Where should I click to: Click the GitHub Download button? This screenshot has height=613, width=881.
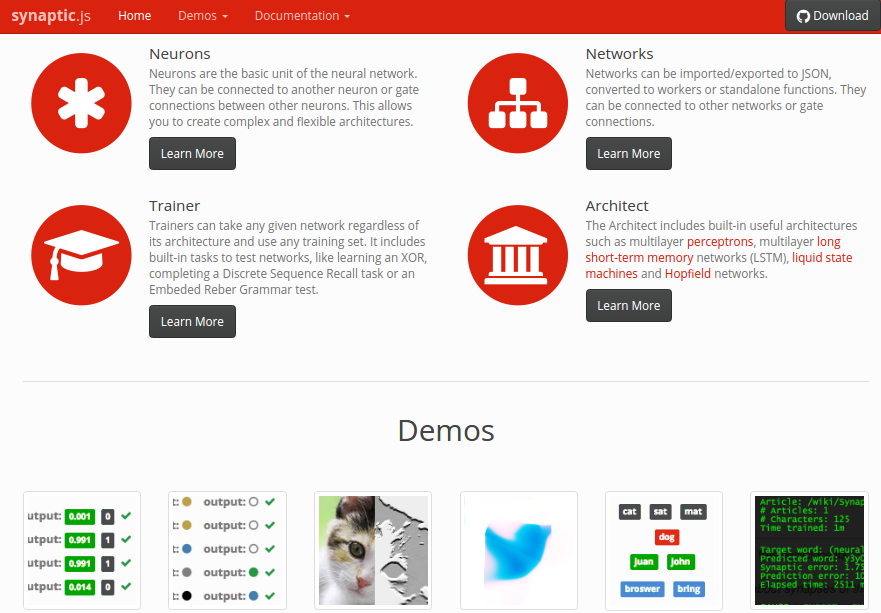click(833, 16)
